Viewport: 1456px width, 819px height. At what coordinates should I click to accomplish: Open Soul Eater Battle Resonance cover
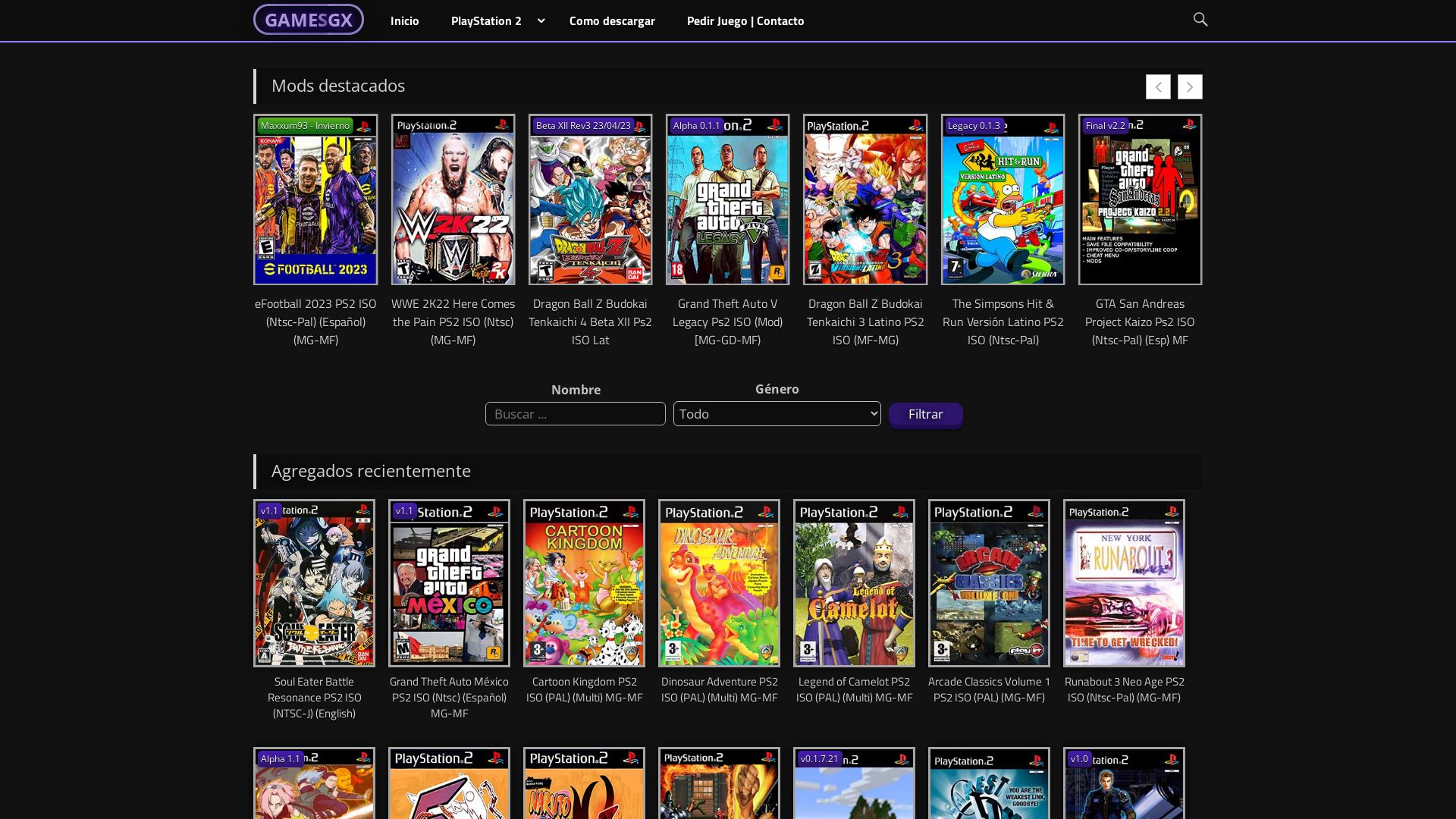pyautogui.click(x=314, y=583)
